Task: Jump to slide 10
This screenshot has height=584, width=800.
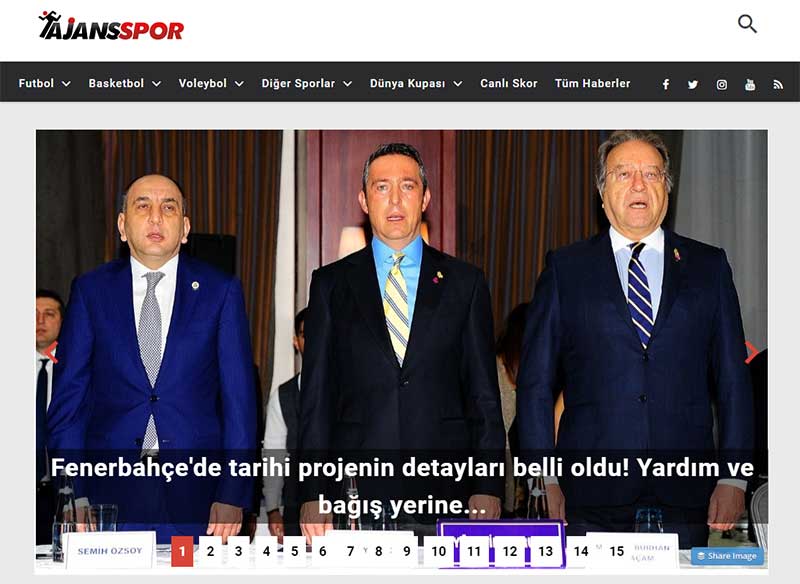Action: 439,551
